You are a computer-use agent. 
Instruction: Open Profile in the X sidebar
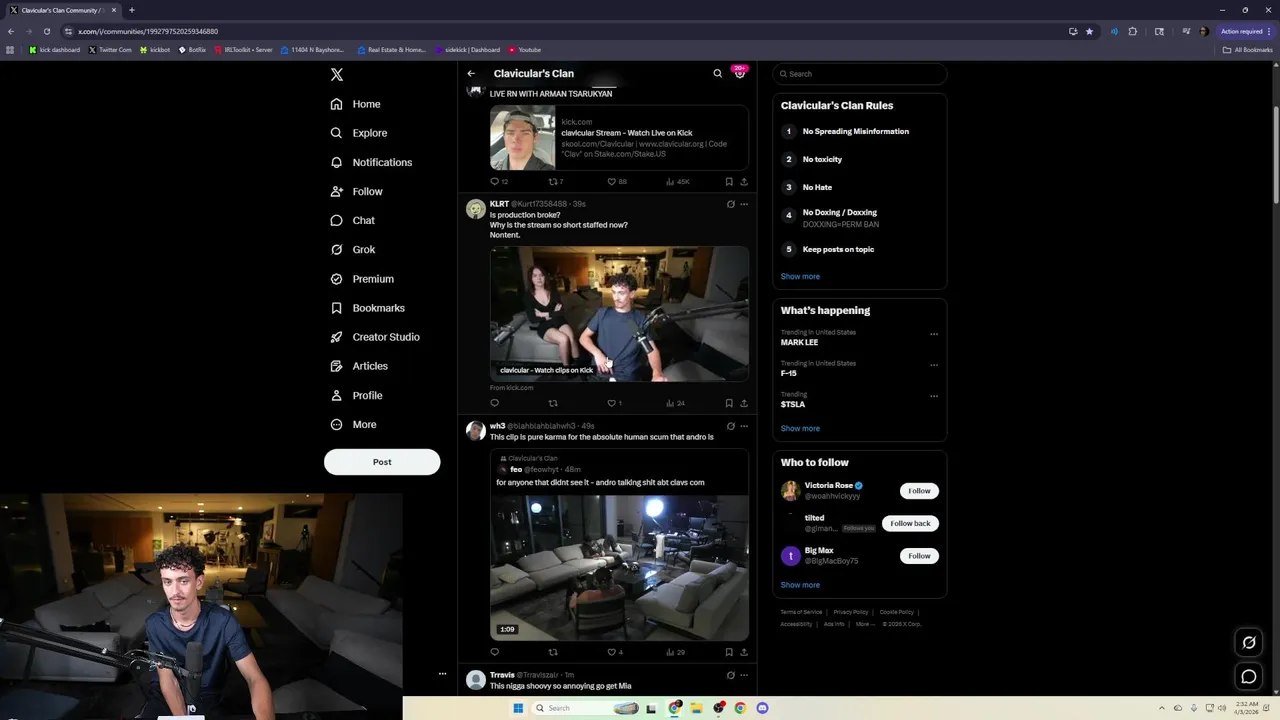[357, 395]
